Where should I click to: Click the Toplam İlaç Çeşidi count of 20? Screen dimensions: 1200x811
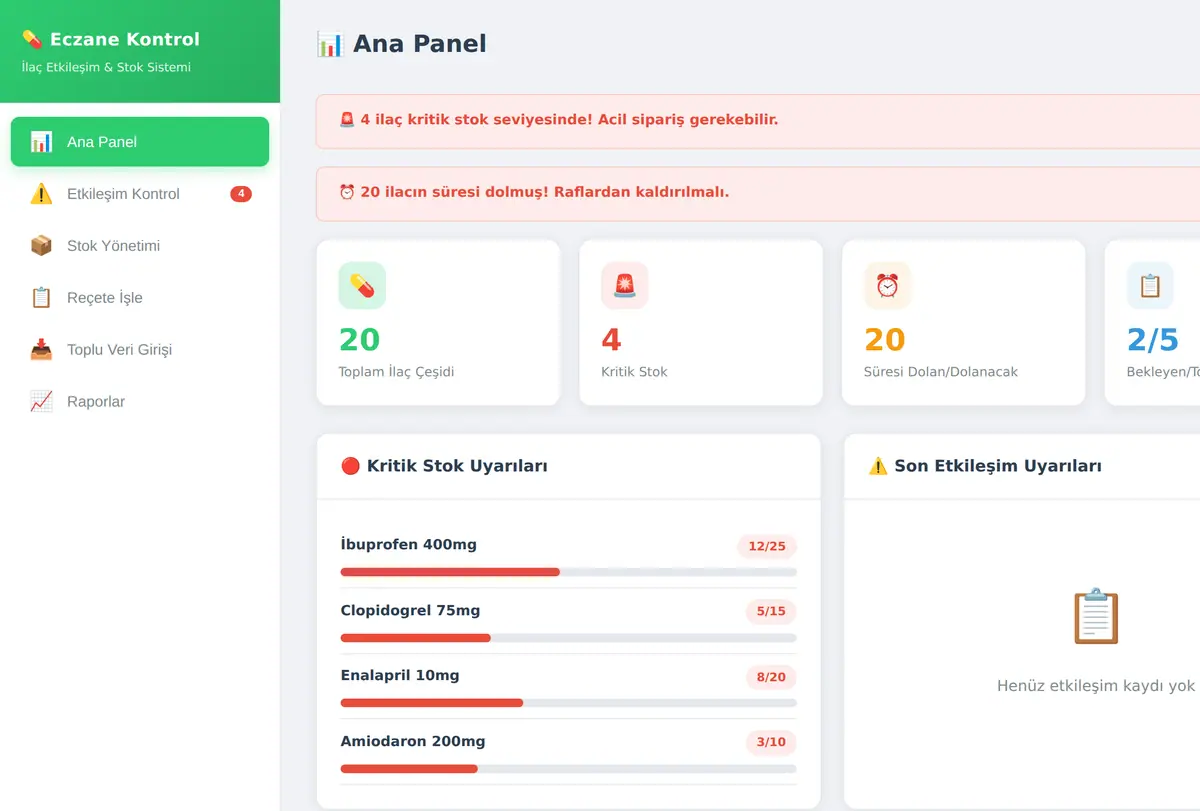[360, 340]
